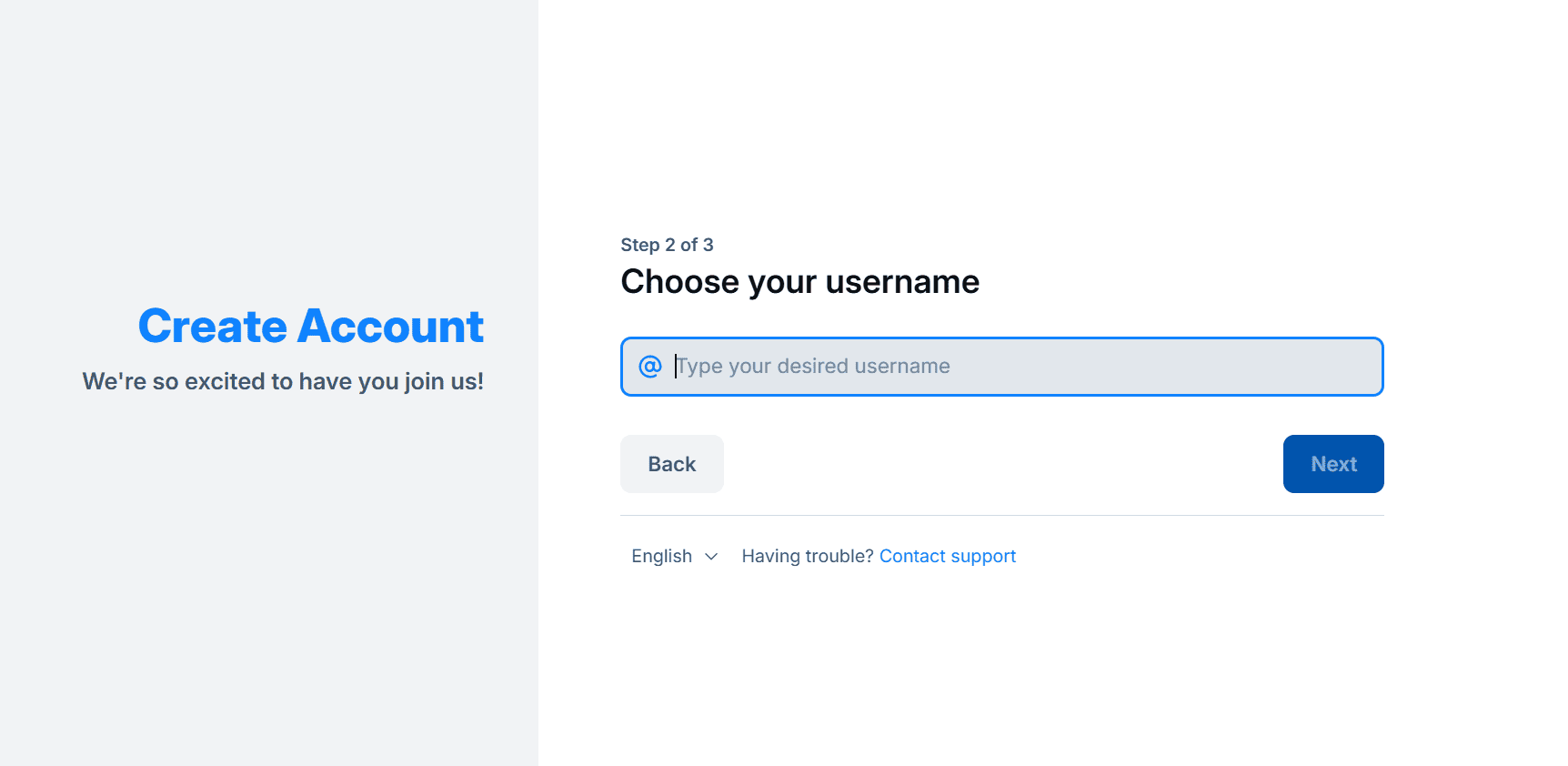Click the word Account in blue heading
This screenshot has height=766, width=1568.
pyautogui.click(x=391, y=326)
